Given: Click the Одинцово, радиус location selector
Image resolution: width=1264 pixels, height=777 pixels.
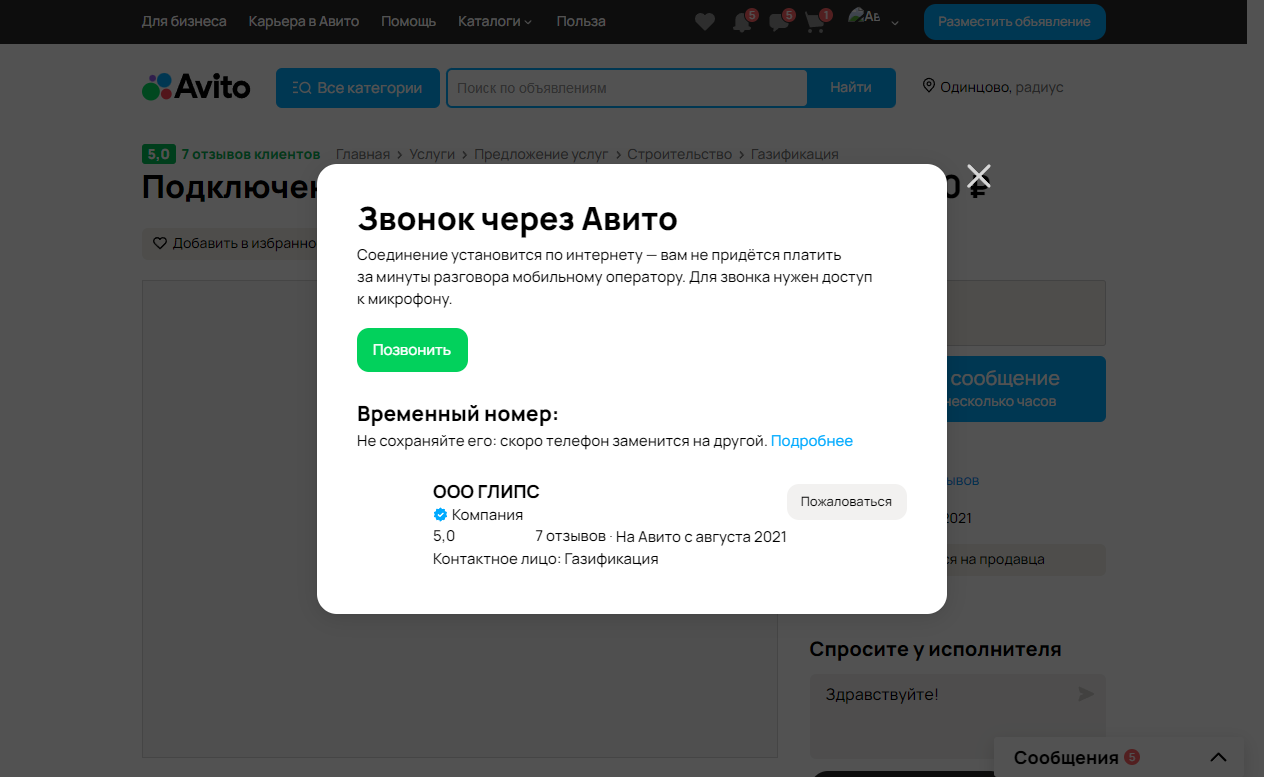Looking at the screenshot, I should 993,87.
